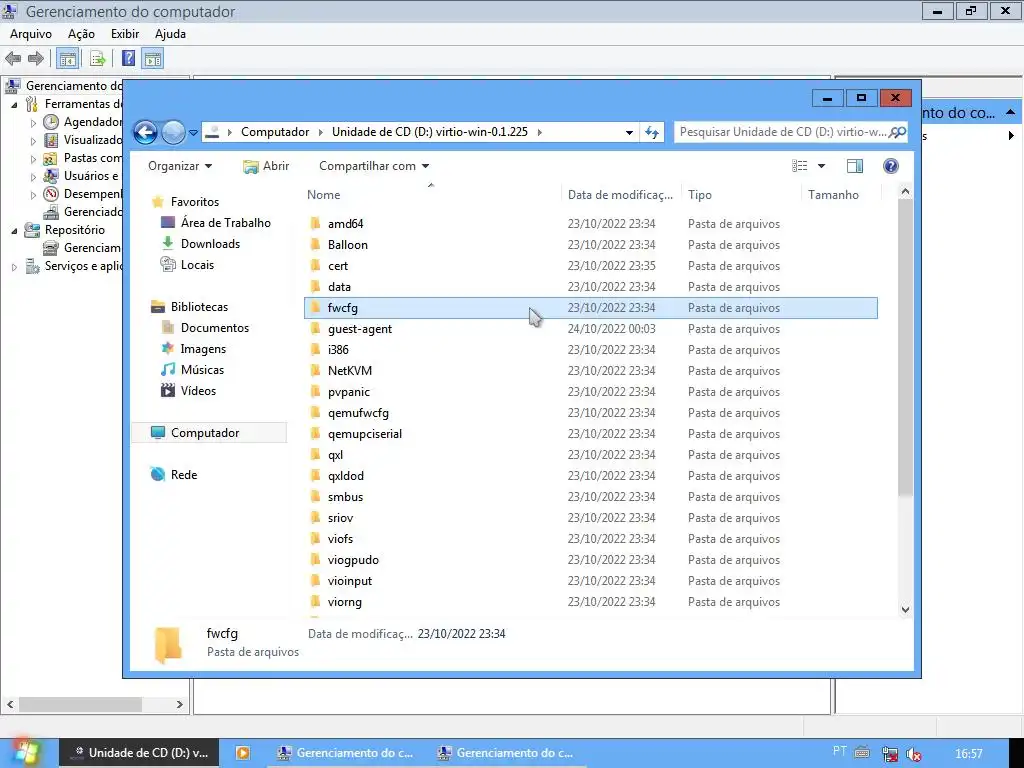Viewport: 1024px width, 768px height.
Task: Select the qemupciserial folder
Action: tap(591, 434)
